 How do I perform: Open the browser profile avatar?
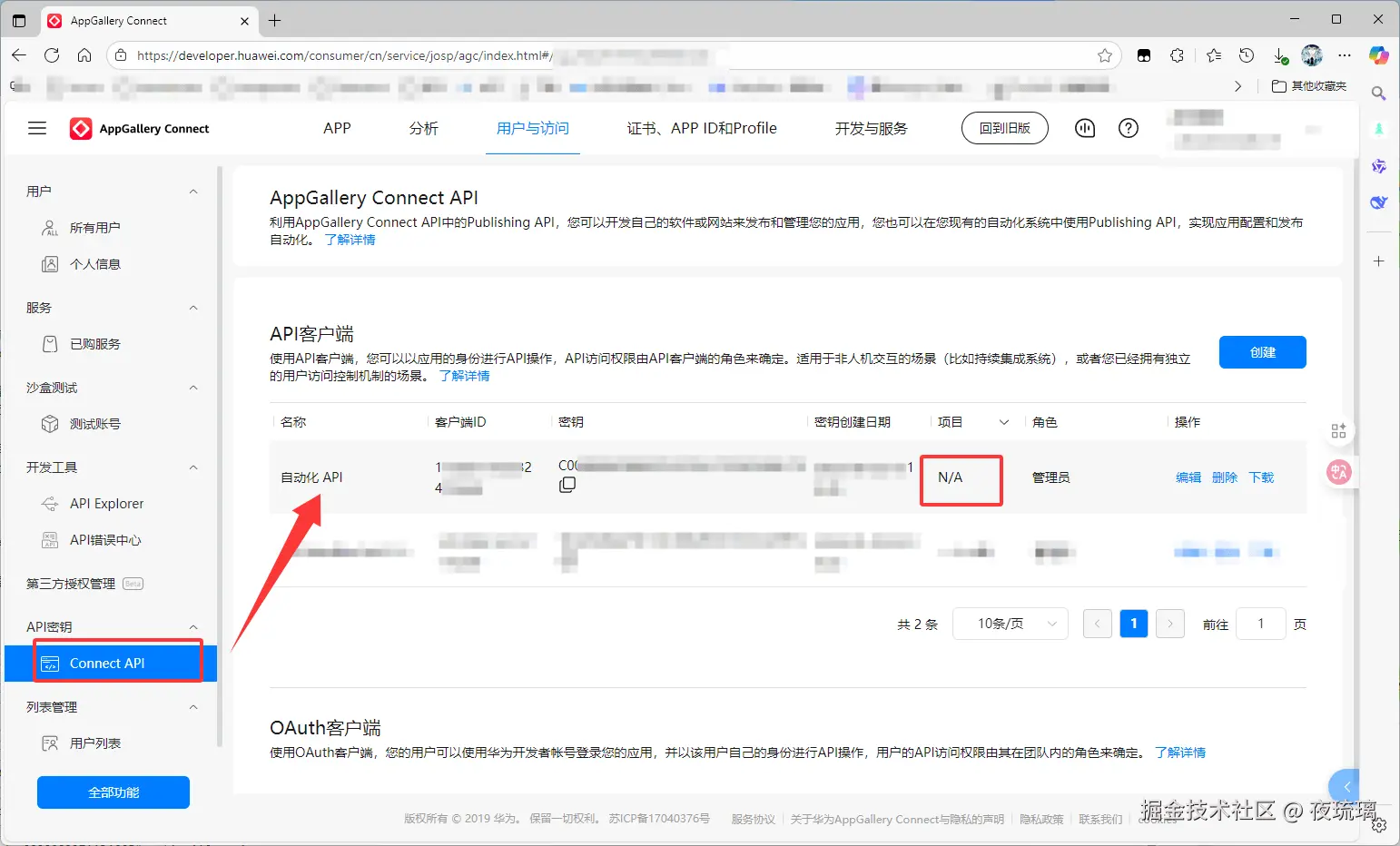coord(1312,55)
